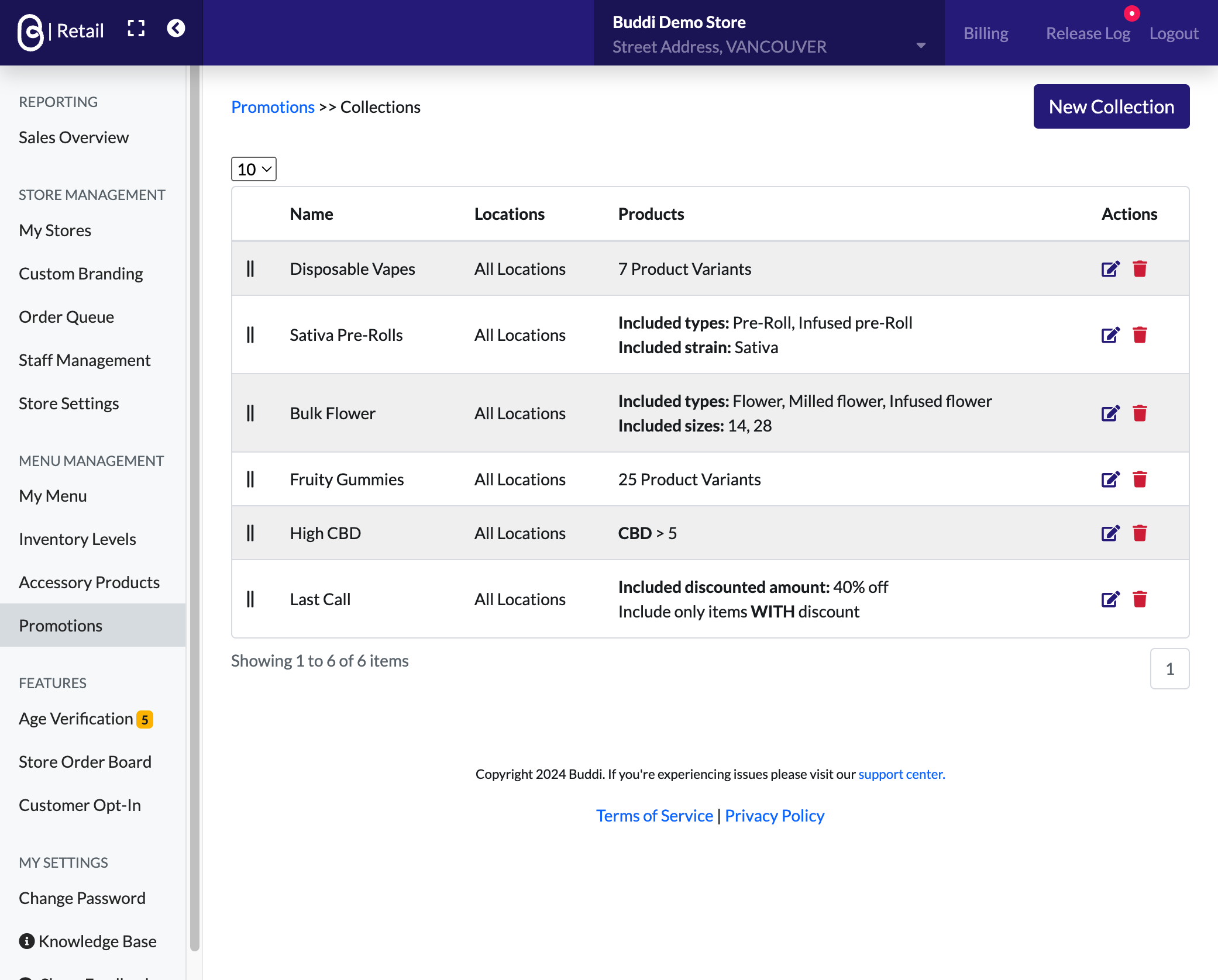Viewport: 1218px width, 980px height.
Task: Open Age Verification feature
Action: point(85,719)
